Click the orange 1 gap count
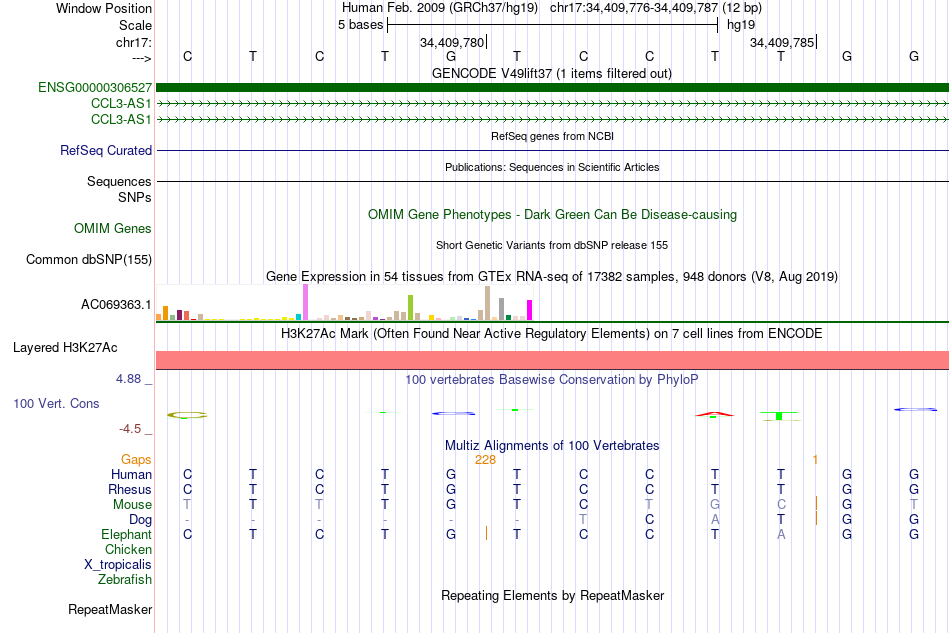This screenshot has height=633, width=950. click(x=815, y=460)
